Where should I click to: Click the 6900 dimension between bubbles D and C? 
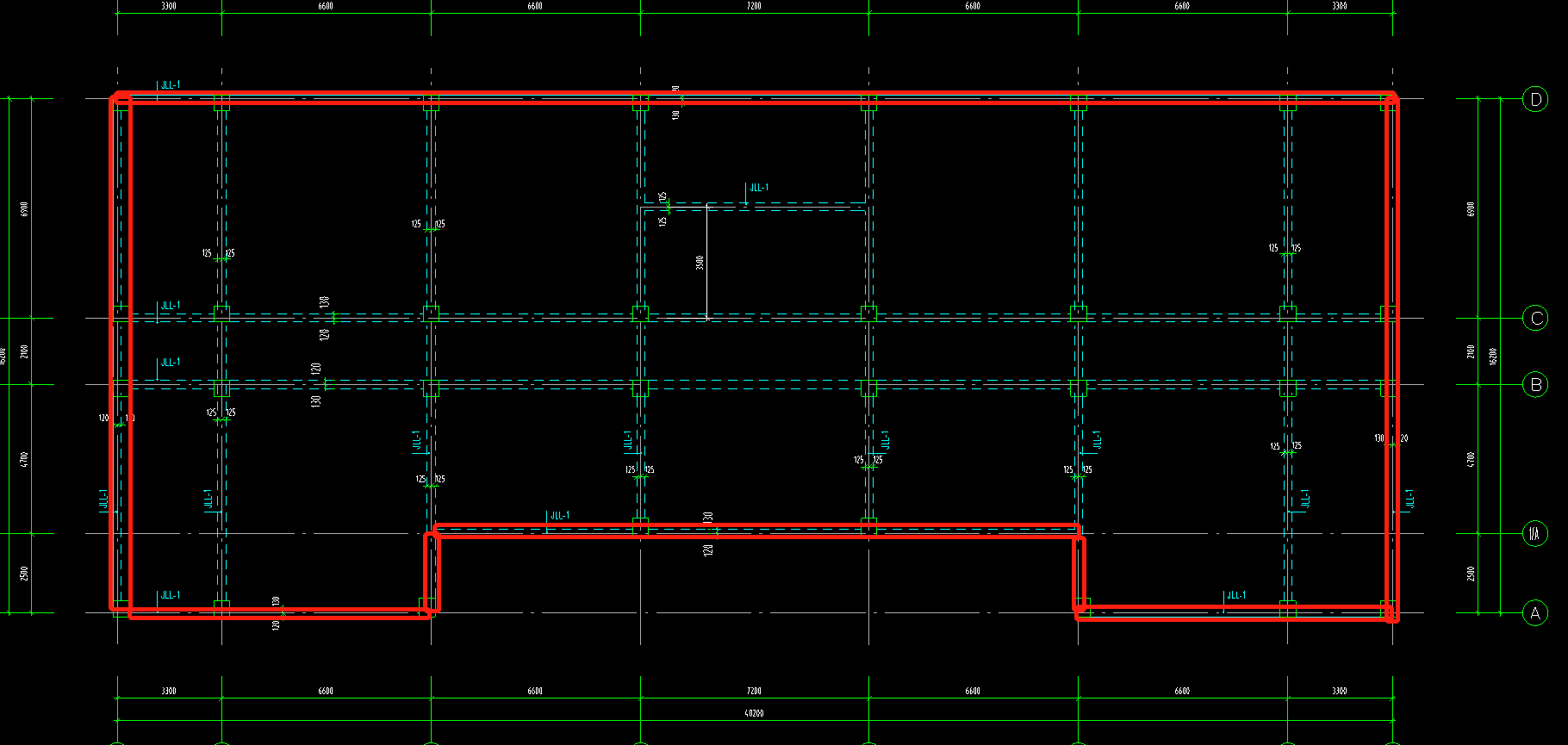pos(1471,208)
